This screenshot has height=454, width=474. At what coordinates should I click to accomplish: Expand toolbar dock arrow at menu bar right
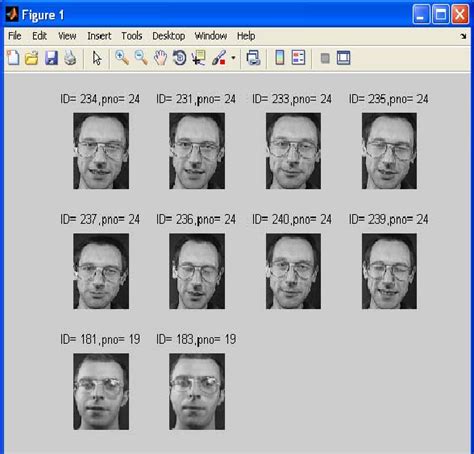463,36
